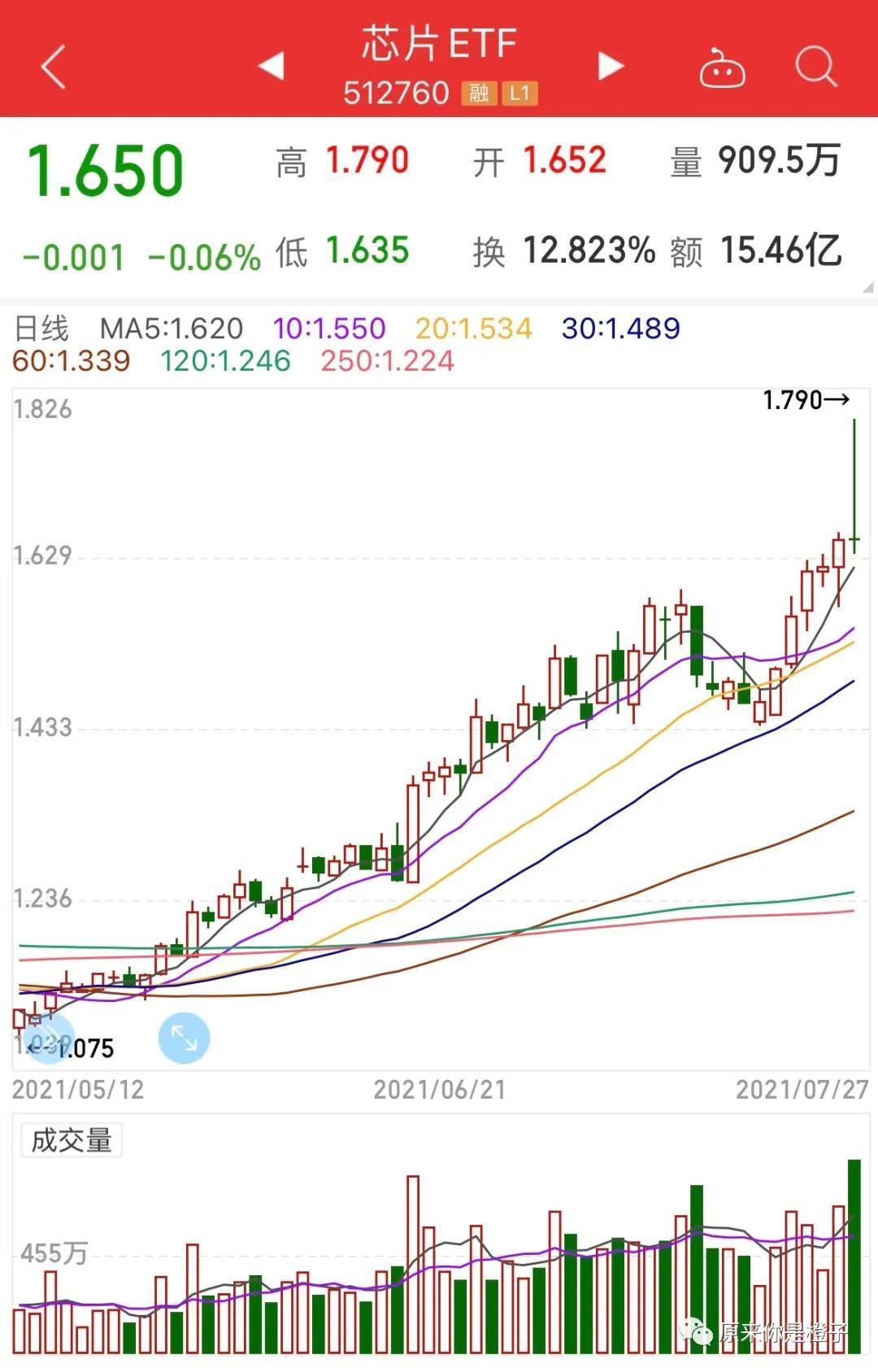Tap the high price 1.790

click(x=367, y=160)
